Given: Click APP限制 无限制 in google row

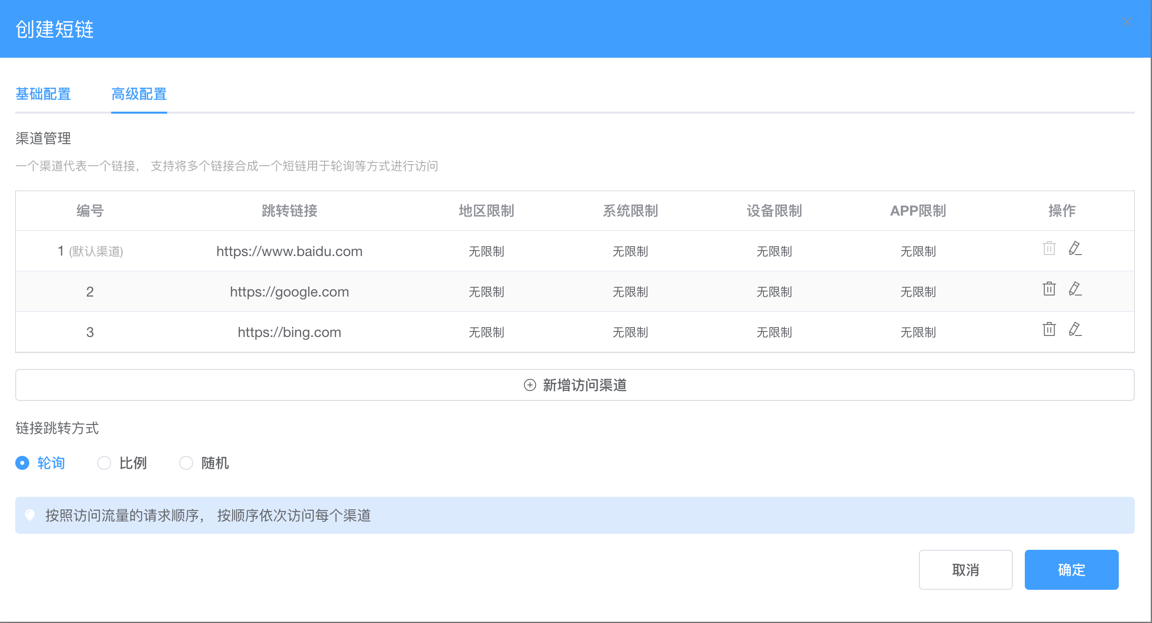Looking at the screenshot, I should coord(918,292).
